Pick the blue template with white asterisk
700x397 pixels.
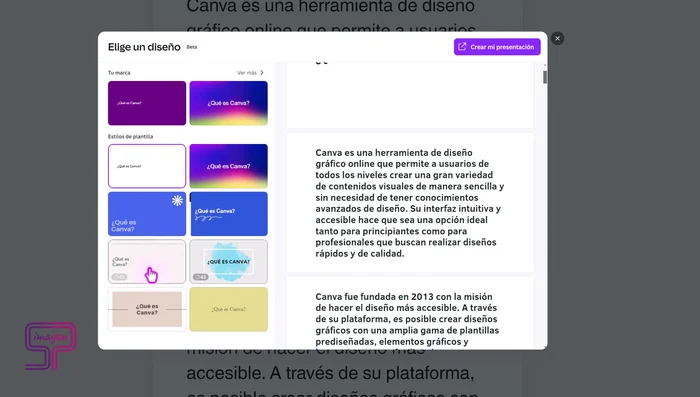pos(147,214)
